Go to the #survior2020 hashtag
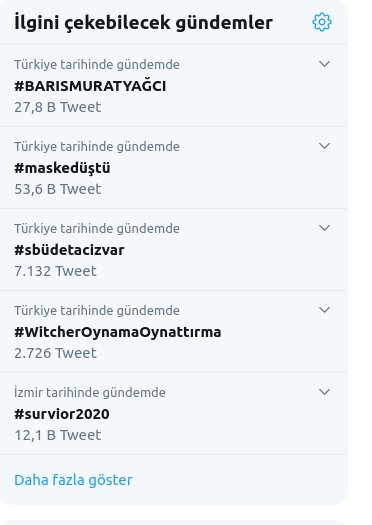Image resolution: width=372 pixels, height=525 pixels. click(62, 414)
